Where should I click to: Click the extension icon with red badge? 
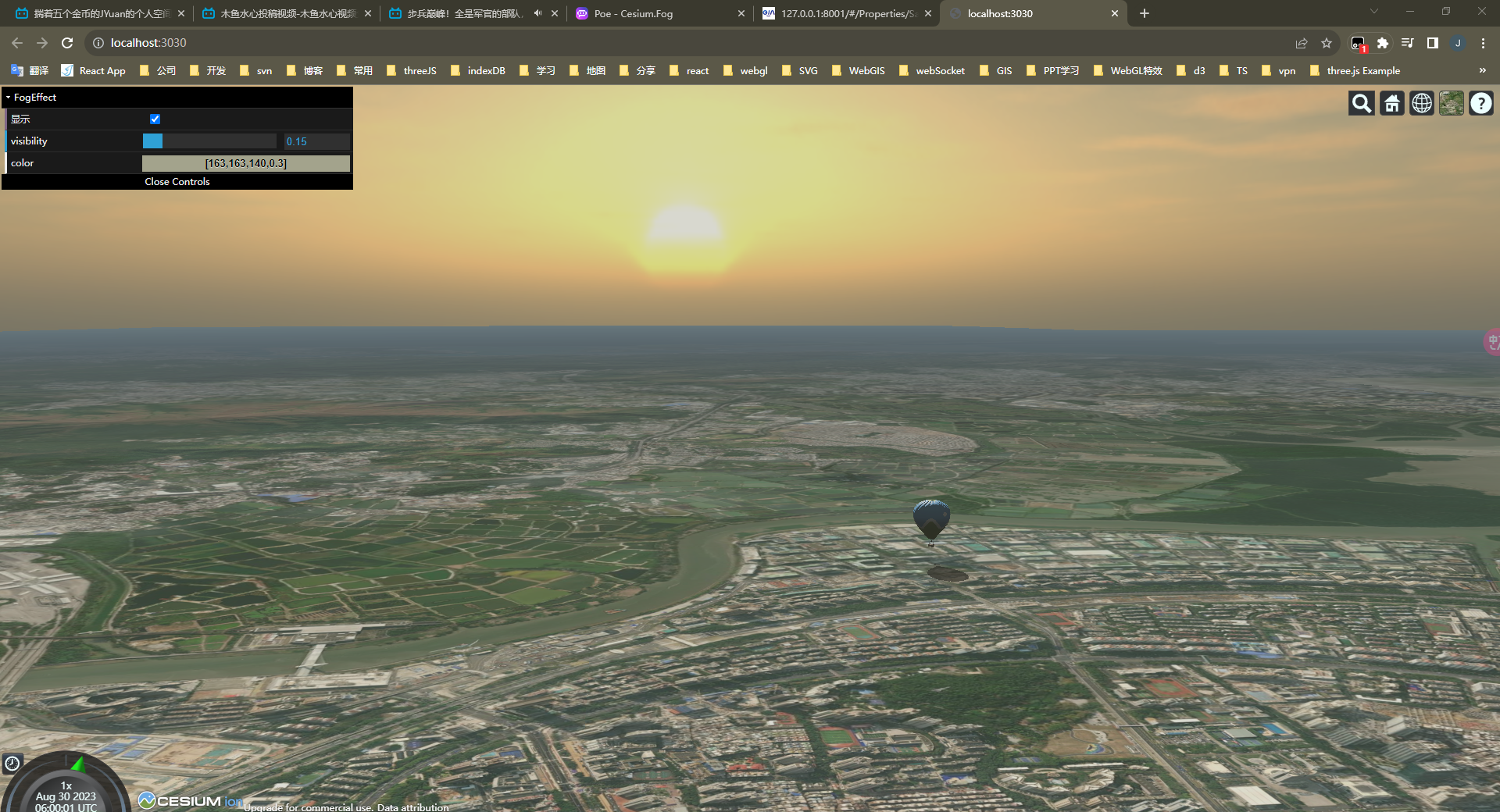click(1359, 44)
